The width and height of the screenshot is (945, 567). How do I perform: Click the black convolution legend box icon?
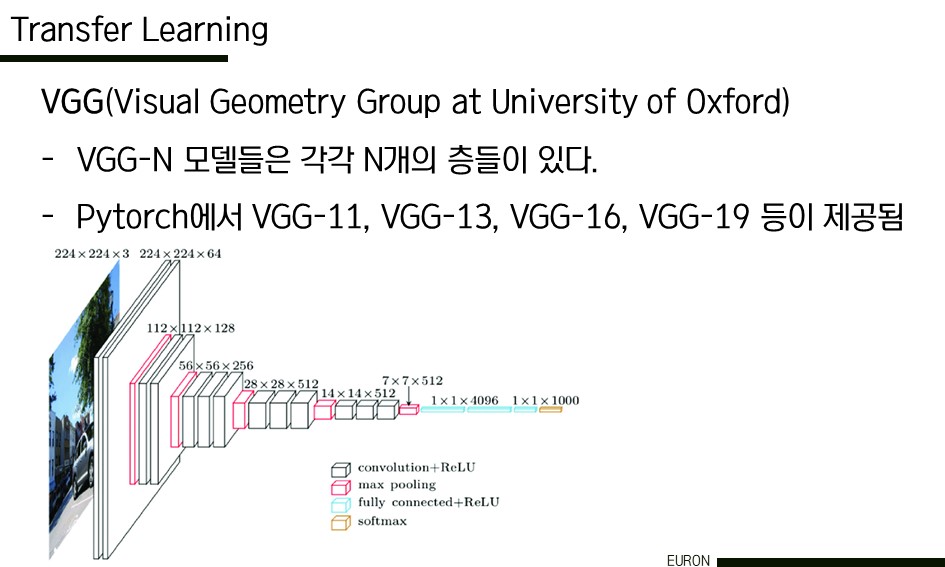click(x=341, y=469)
